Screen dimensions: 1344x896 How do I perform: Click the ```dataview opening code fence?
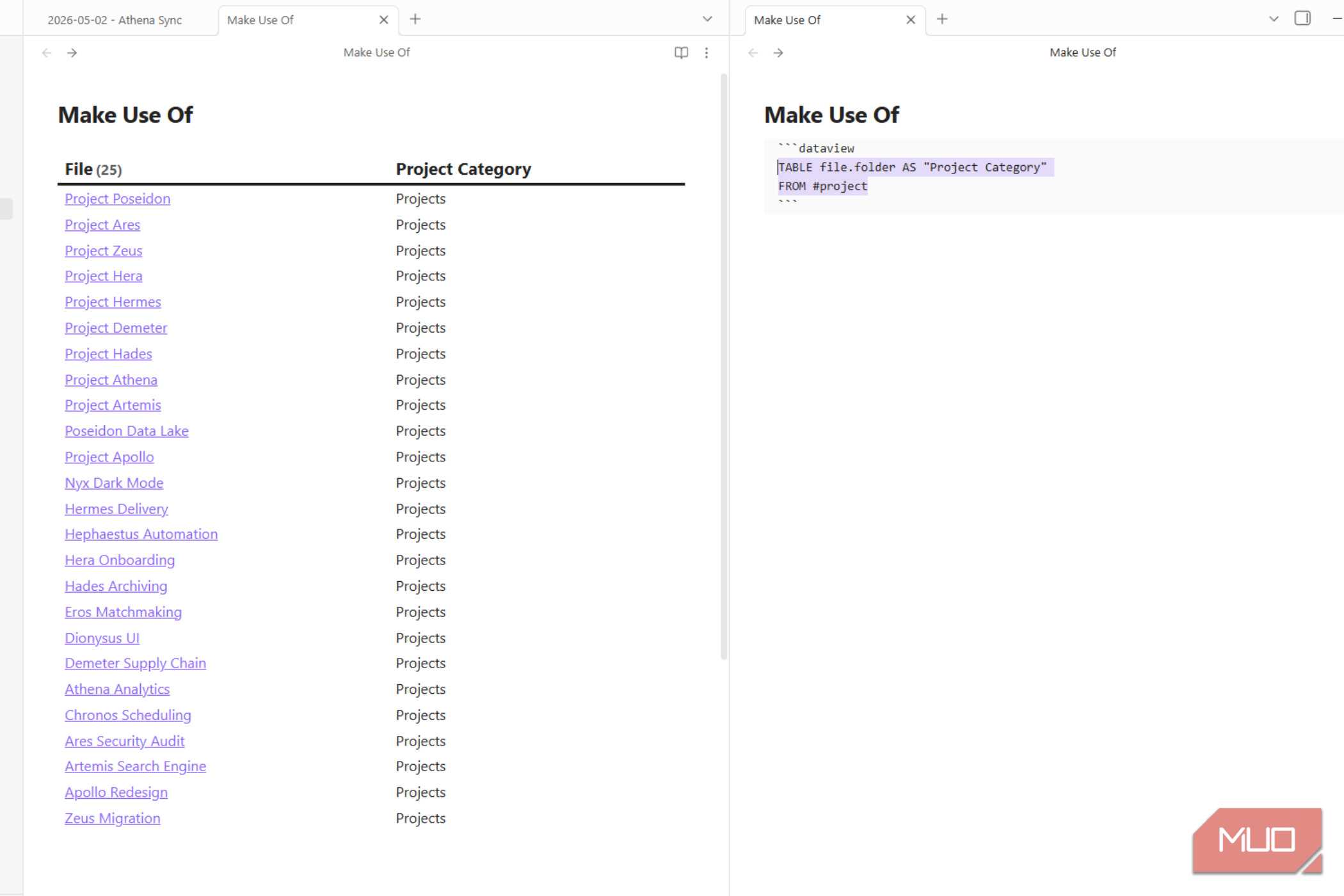click(x=816, y=148)
